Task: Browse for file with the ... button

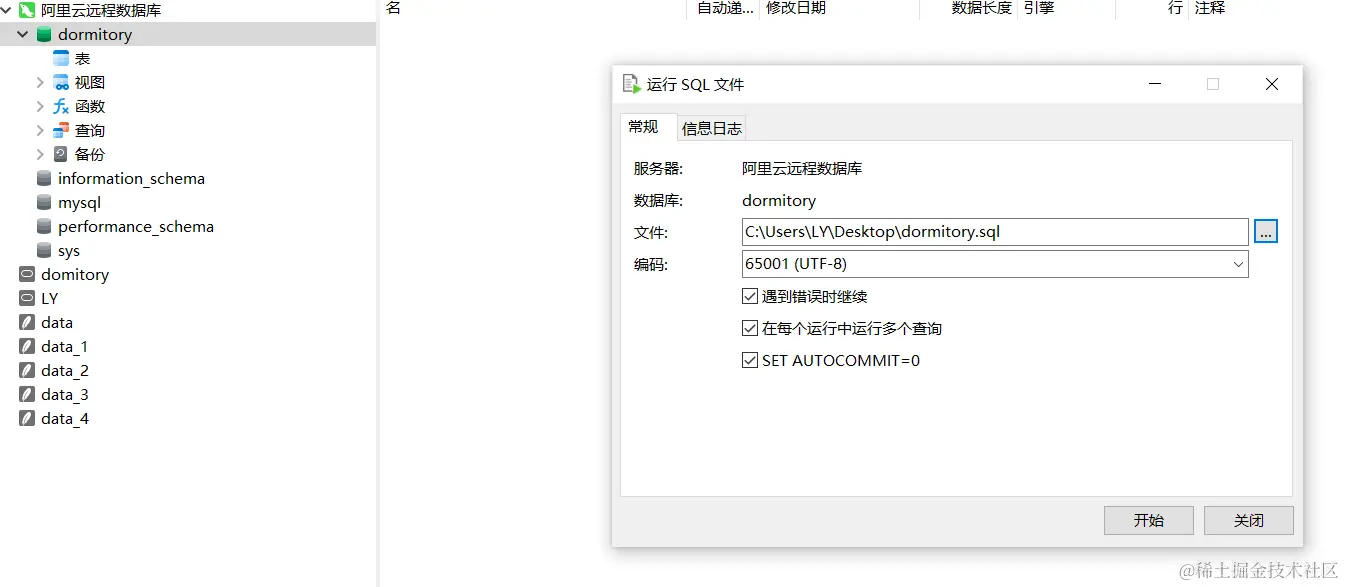Action: (x=1266, y=232)
